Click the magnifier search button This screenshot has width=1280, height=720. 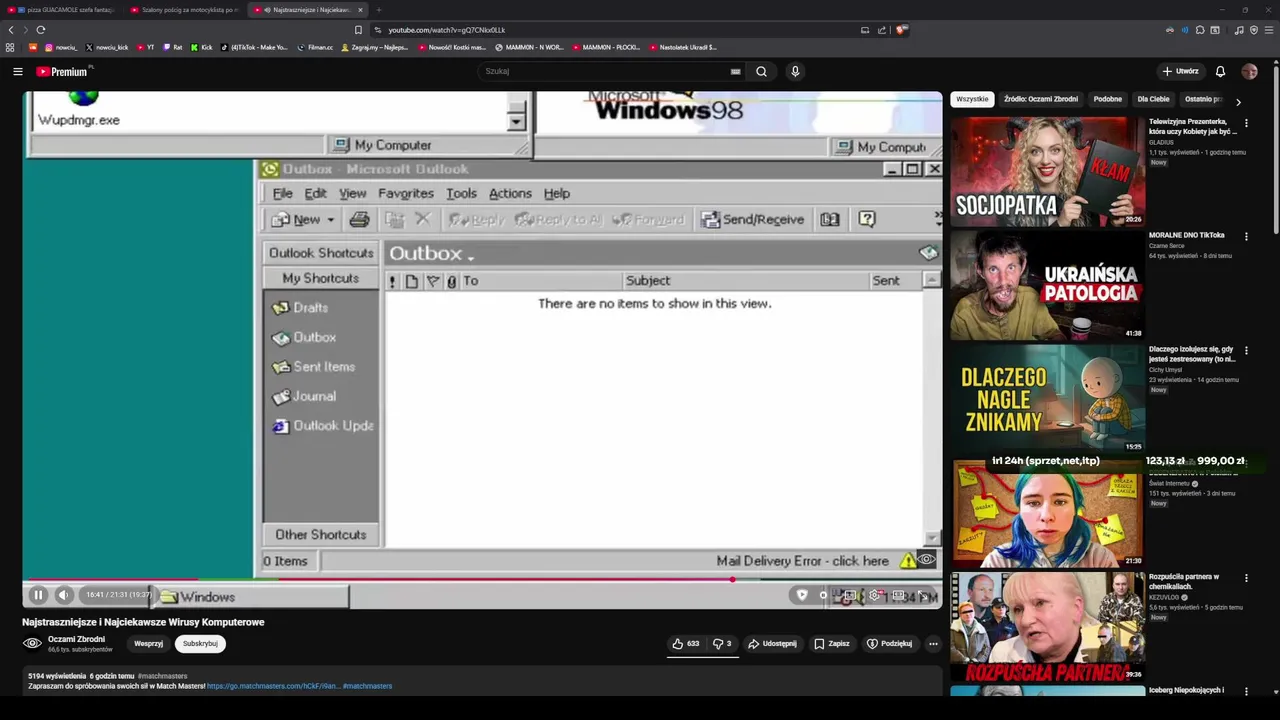pos(762,71)
